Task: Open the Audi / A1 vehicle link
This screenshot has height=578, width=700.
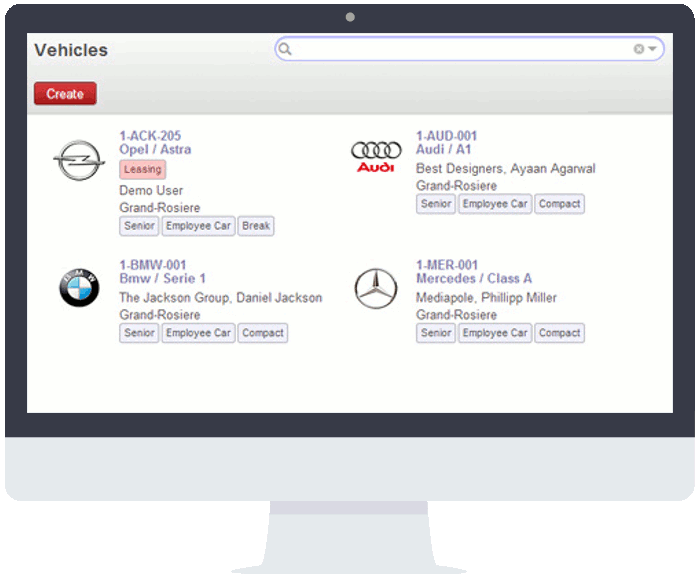Action: pos(444,150)
